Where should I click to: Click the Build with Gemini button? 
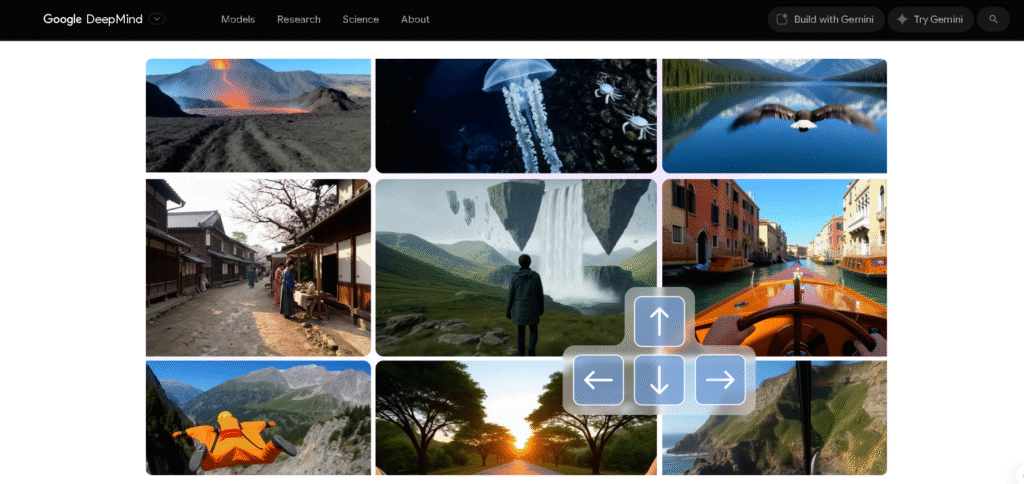[825, 19]
